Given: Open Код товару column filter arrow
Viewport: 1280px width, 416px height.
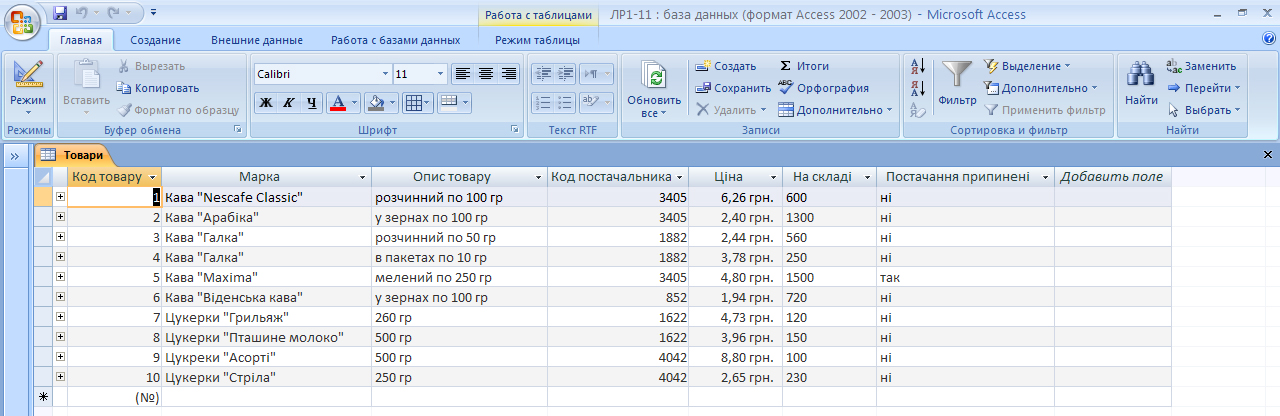Looking at the screenshot, I should (153, 177).
